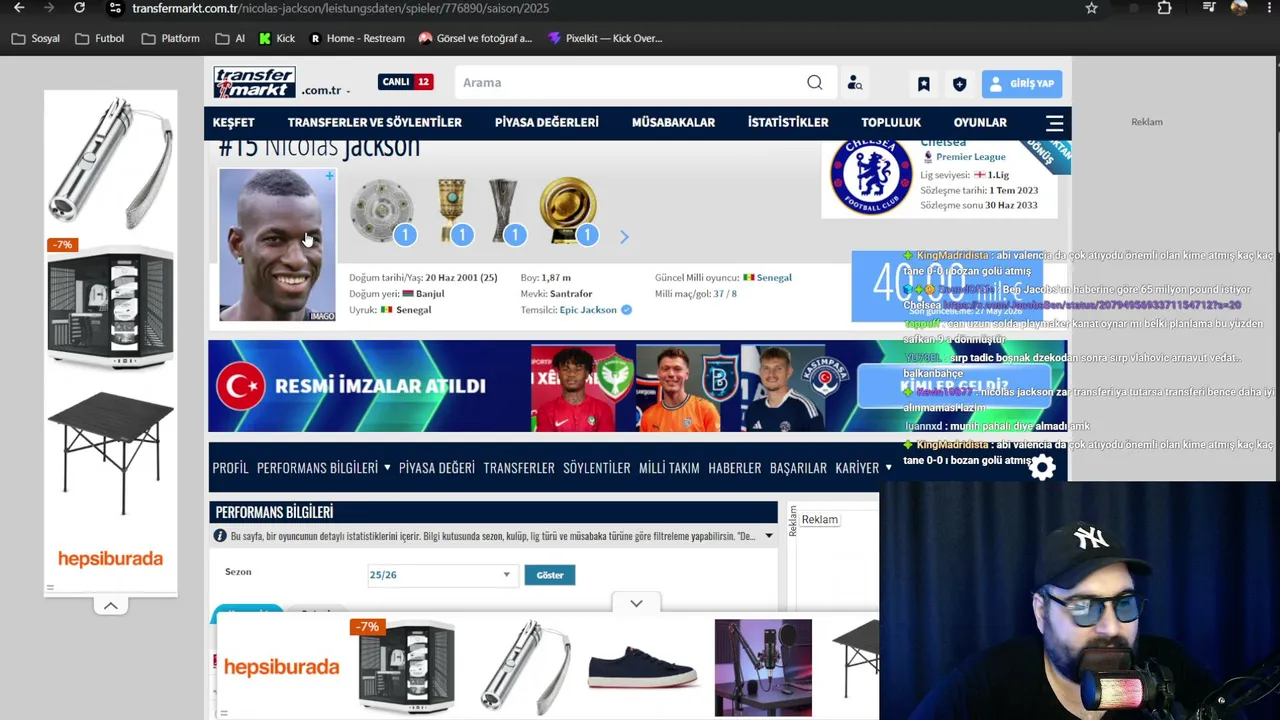Click the chat overlay settings gear
Viewport: 1280px width, 720px height.
tap(1042, 467)
